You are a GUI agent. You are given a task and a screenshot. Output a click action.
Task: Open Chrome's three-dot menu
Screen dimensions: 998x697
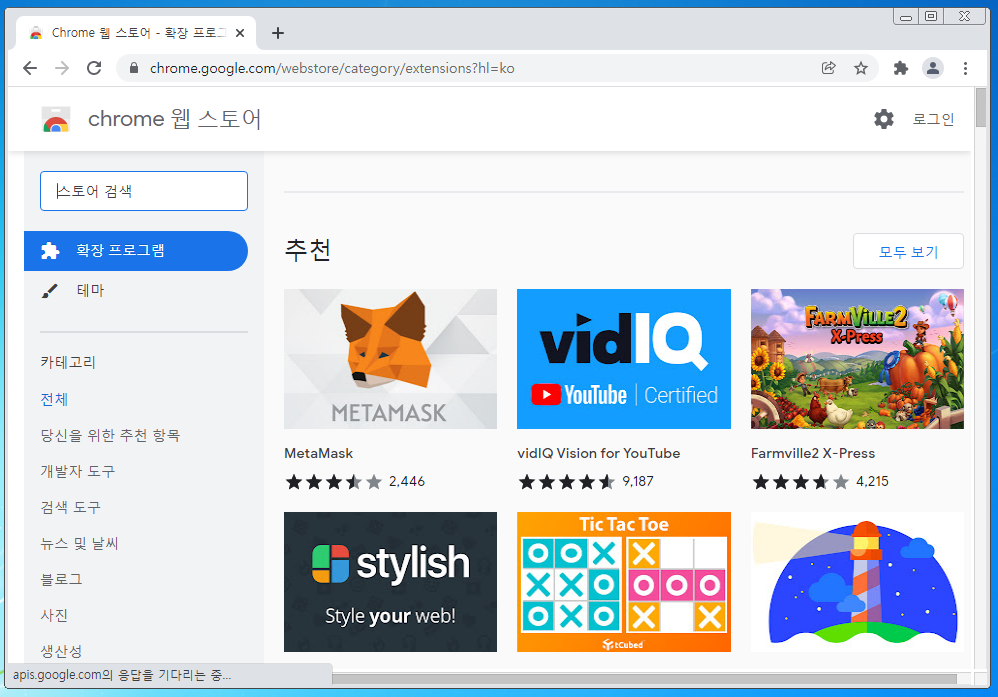(965, 68)
